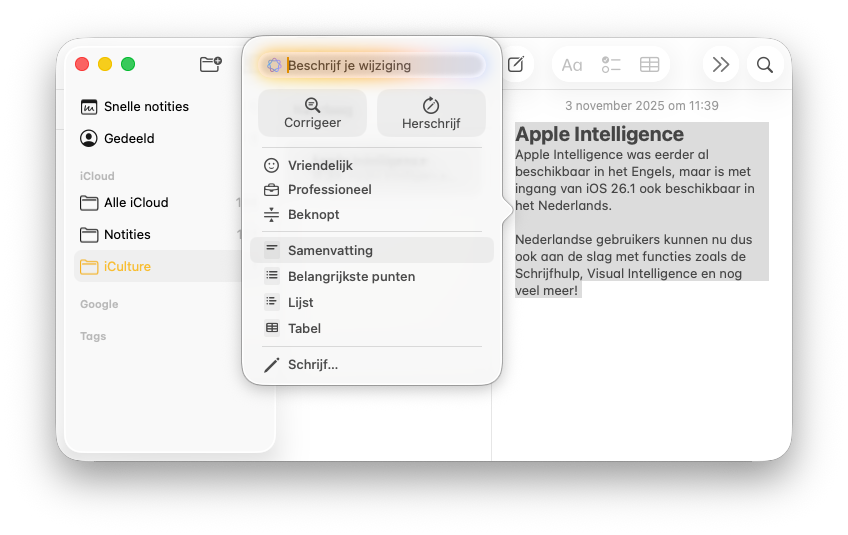Select Belangrijkste punten option
848x535 pixels.
pos(351,277)
